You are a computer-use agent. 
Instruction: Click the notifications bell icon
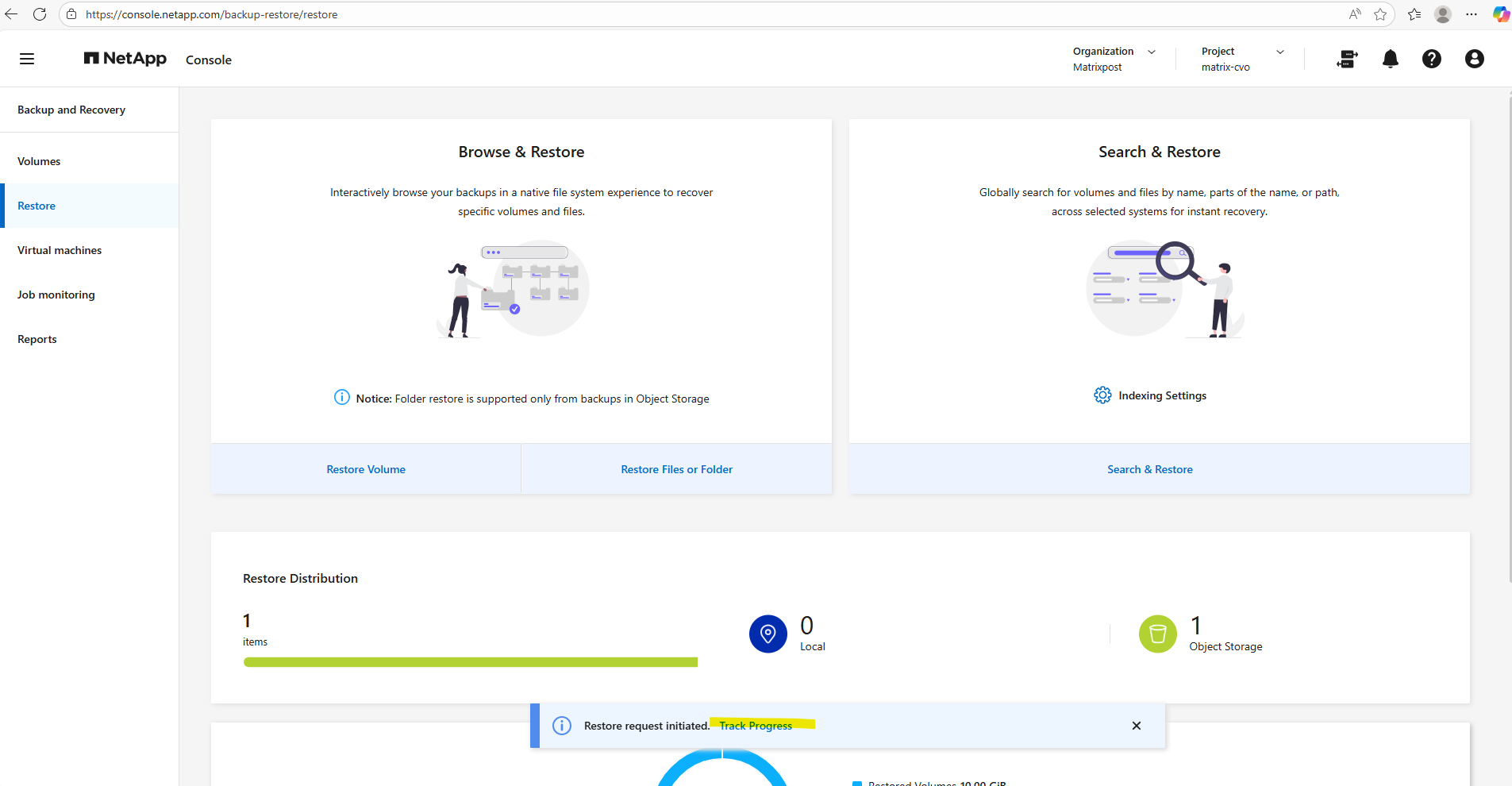(1390, 59)
